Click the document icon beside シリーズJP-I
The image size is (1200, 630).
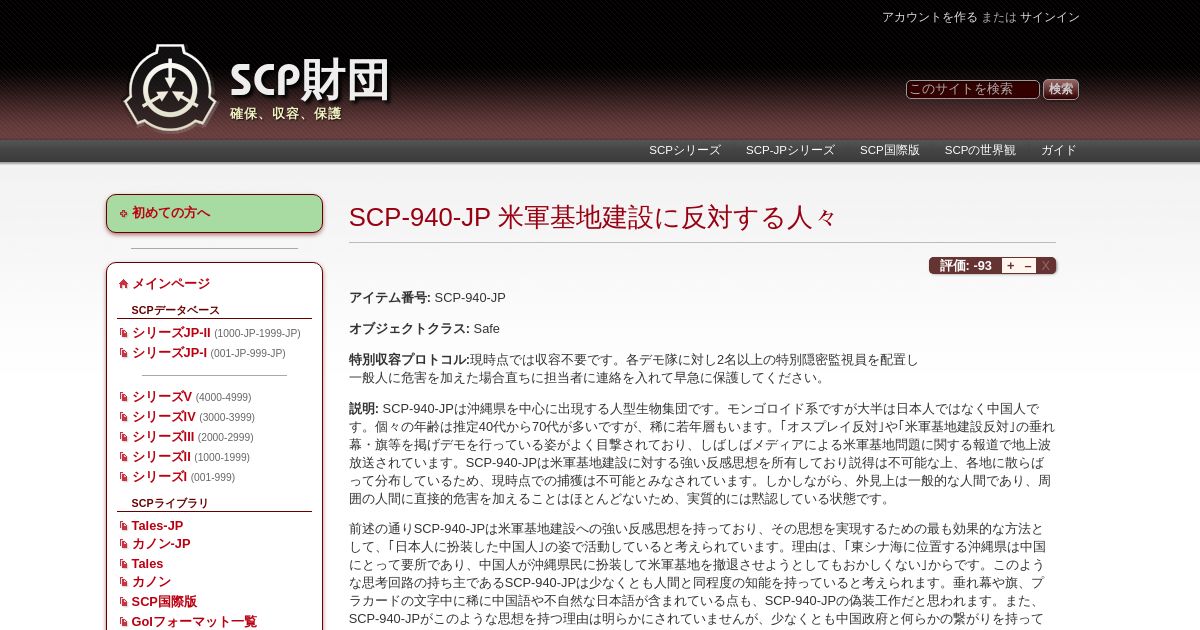tap(123, 353)
